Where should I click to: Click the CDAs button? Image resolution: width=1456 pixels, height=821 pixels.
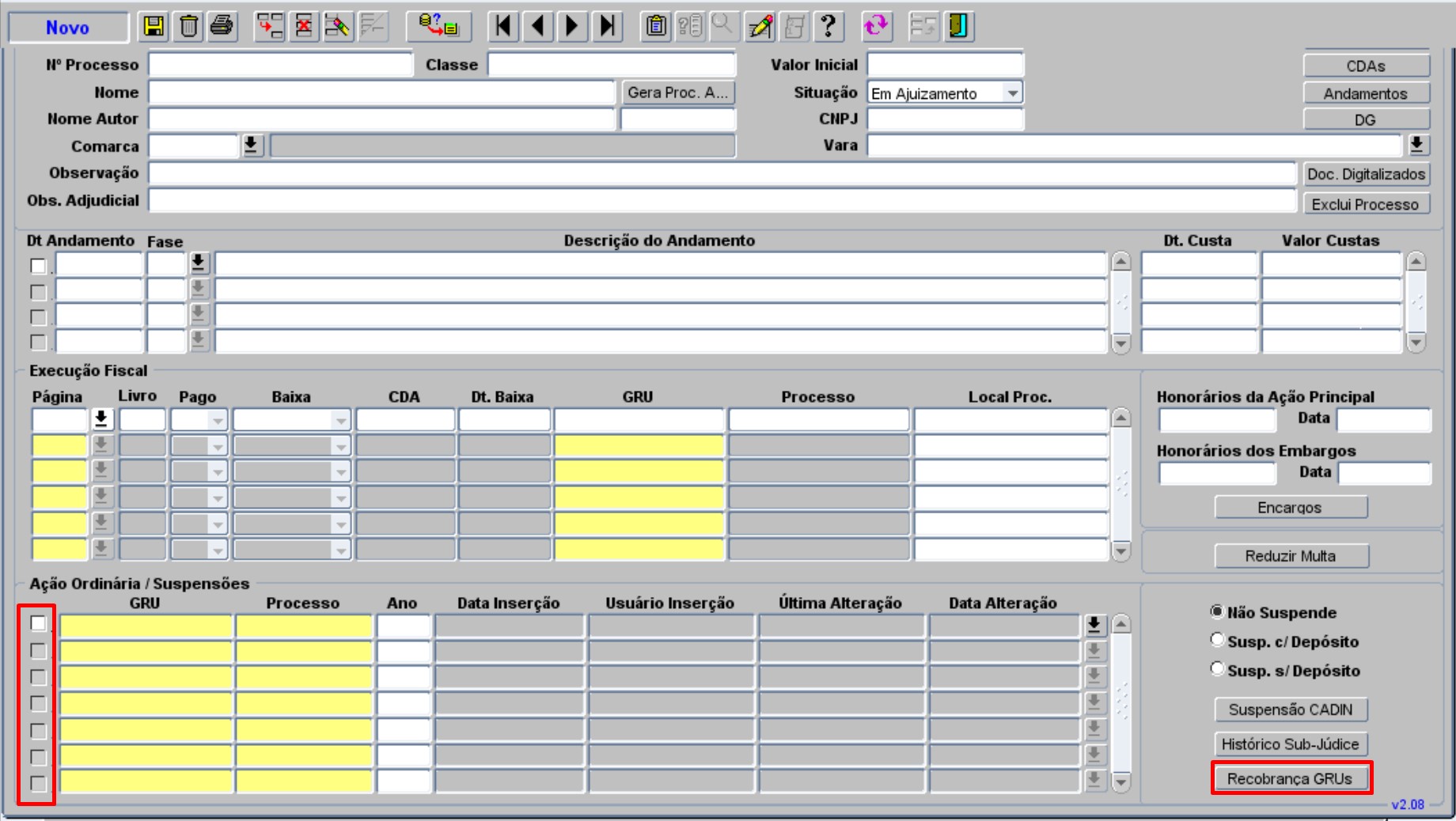pyautogui.click(x=1367, y=66)
